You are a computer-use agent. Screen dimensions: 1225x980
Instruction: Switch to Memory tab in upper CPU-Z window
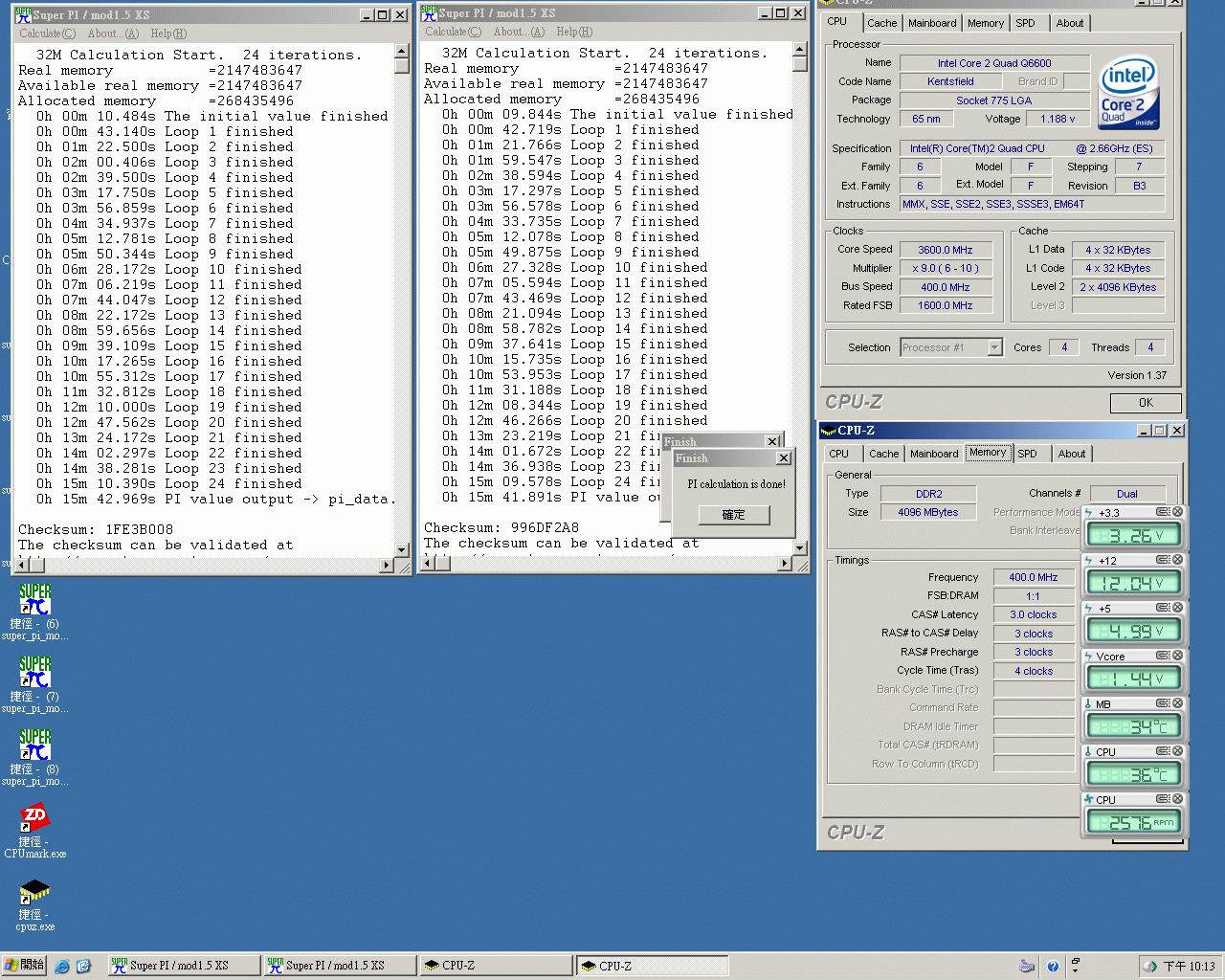[x=986, y=23]
